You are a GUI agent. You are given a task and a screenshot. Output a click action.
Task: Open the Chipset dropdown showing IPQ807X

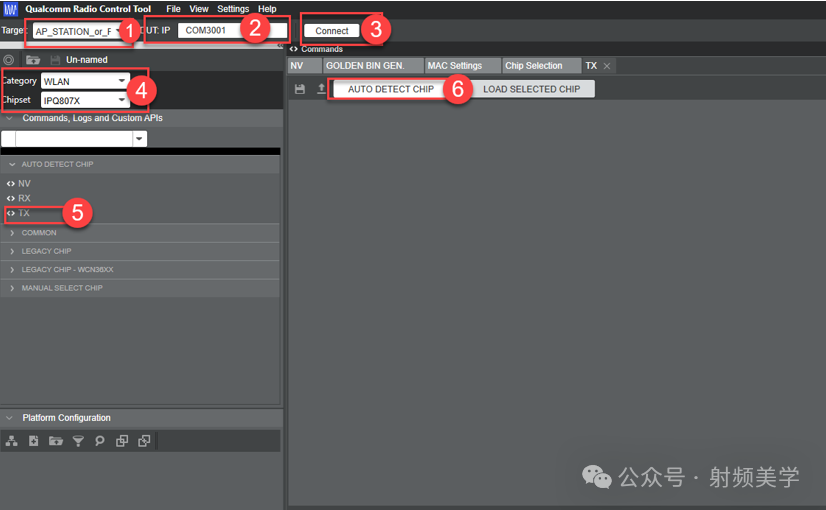tap(85, 100)
